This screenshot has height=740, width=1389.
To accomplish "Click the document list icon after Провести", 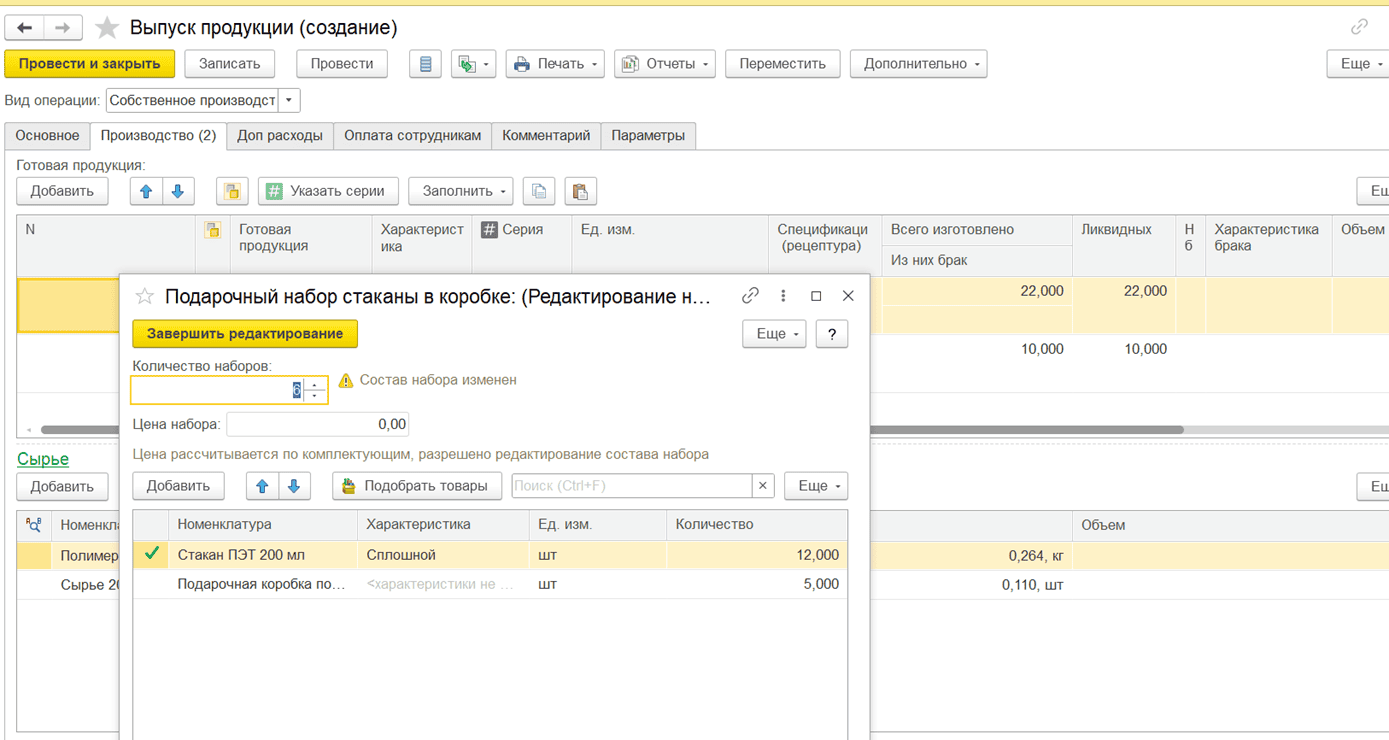I will [425, 64].
